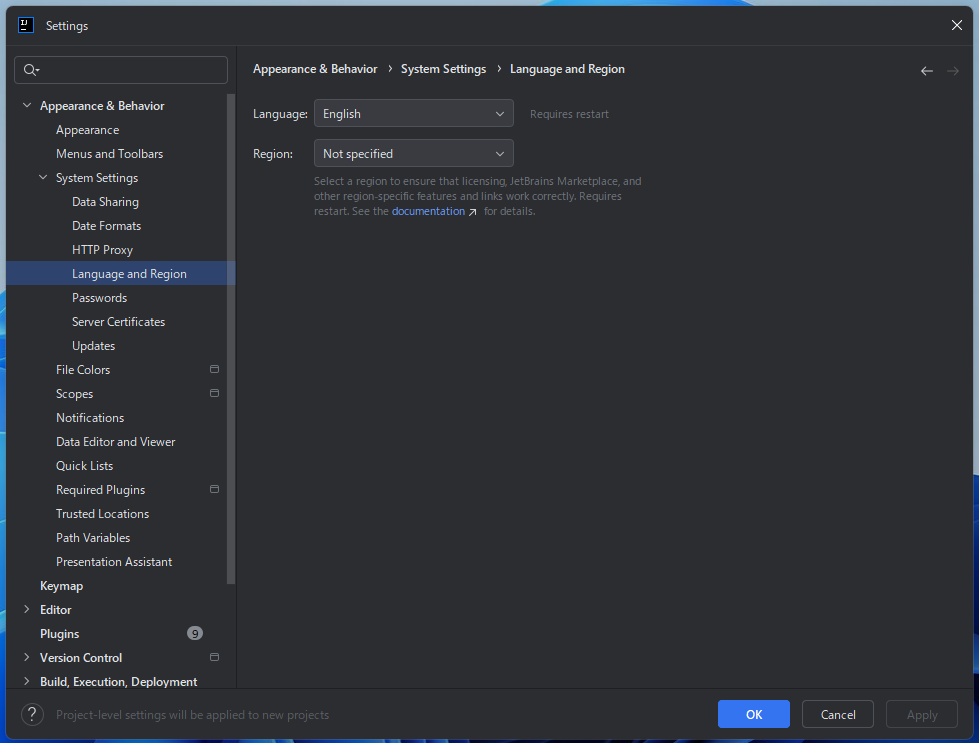Image resolution: width=979 pixels, height=743 pixels.
Task: Click the project-level icon beside Scopes
Action: (x=214, y=394)
